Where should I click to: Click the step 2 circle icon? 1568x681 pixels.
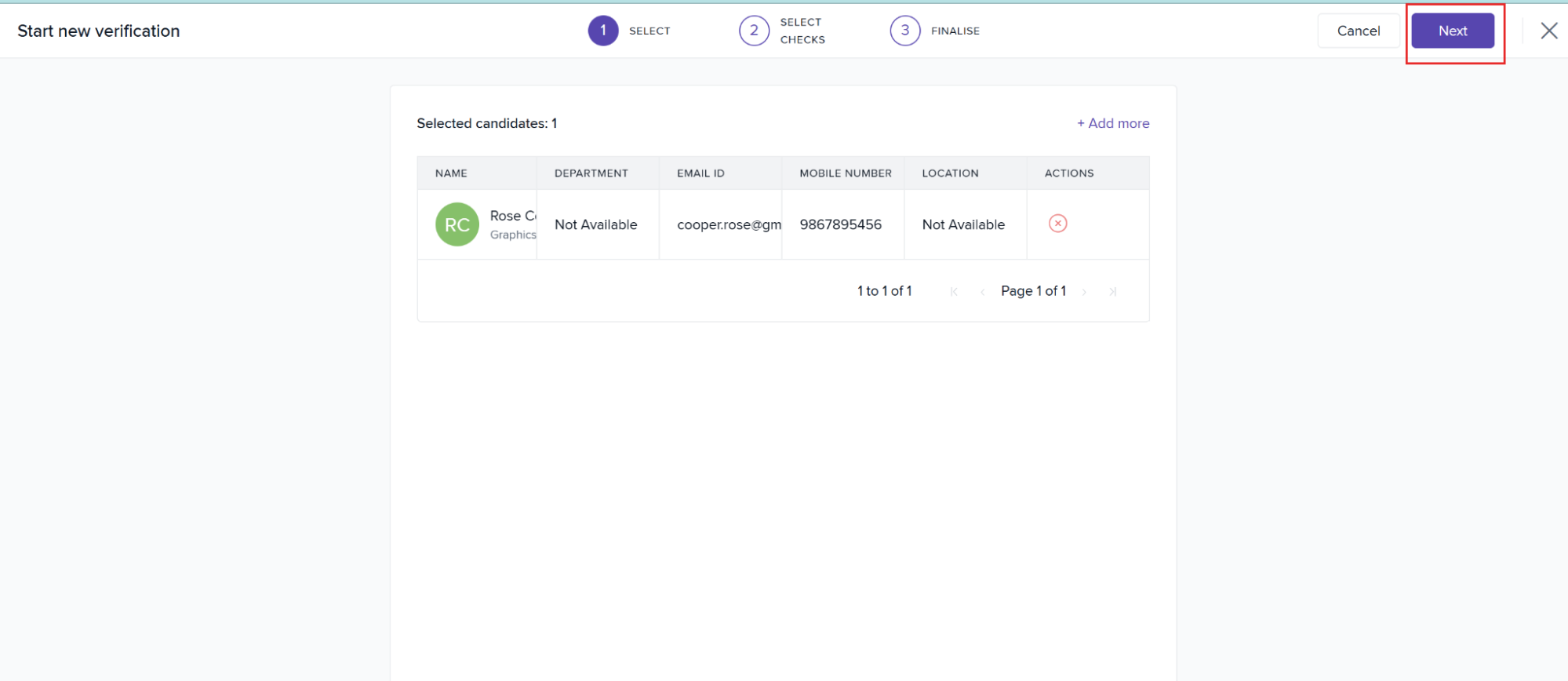coord(754,31)
